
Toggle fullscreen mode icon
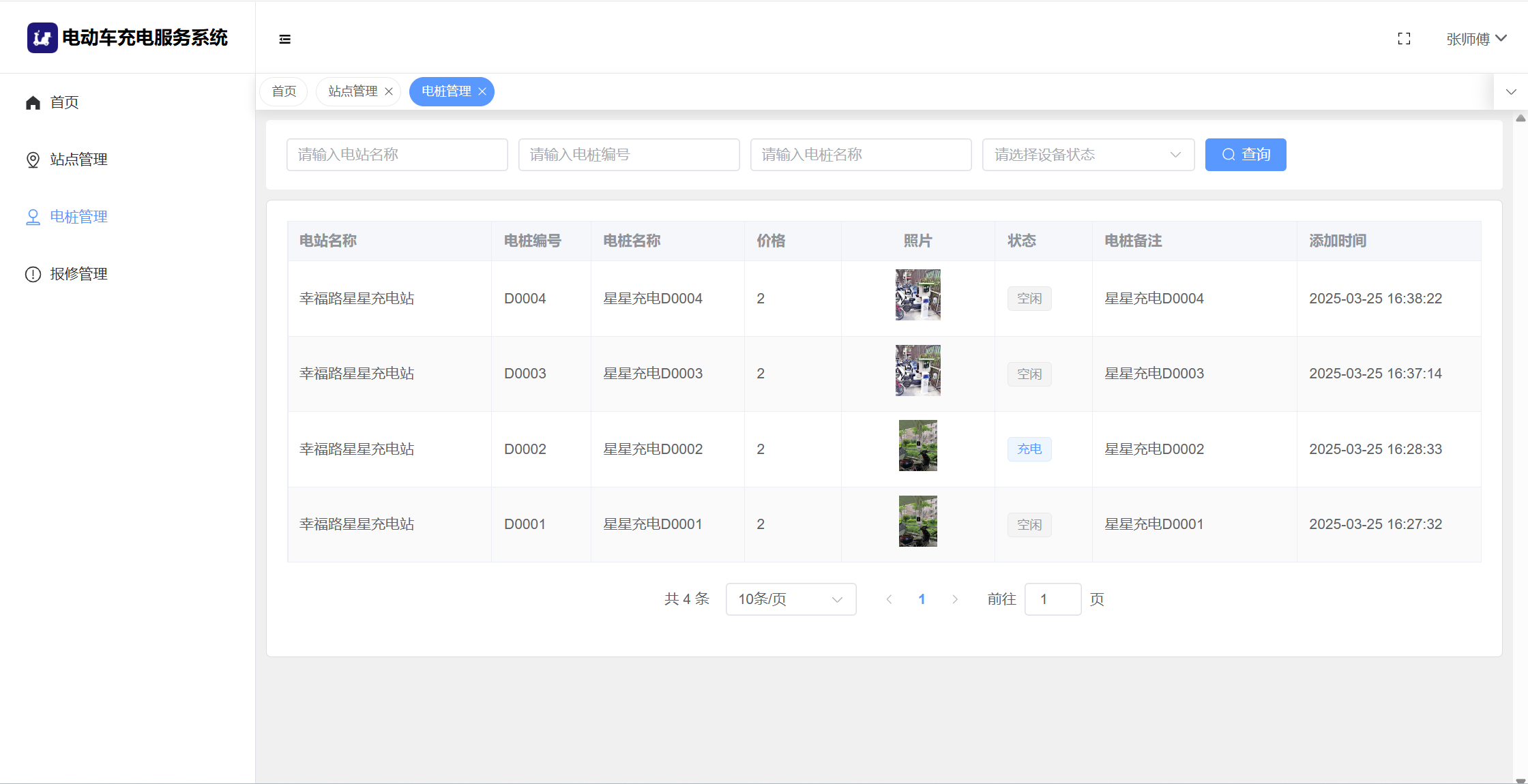[x=1404, y=39]
